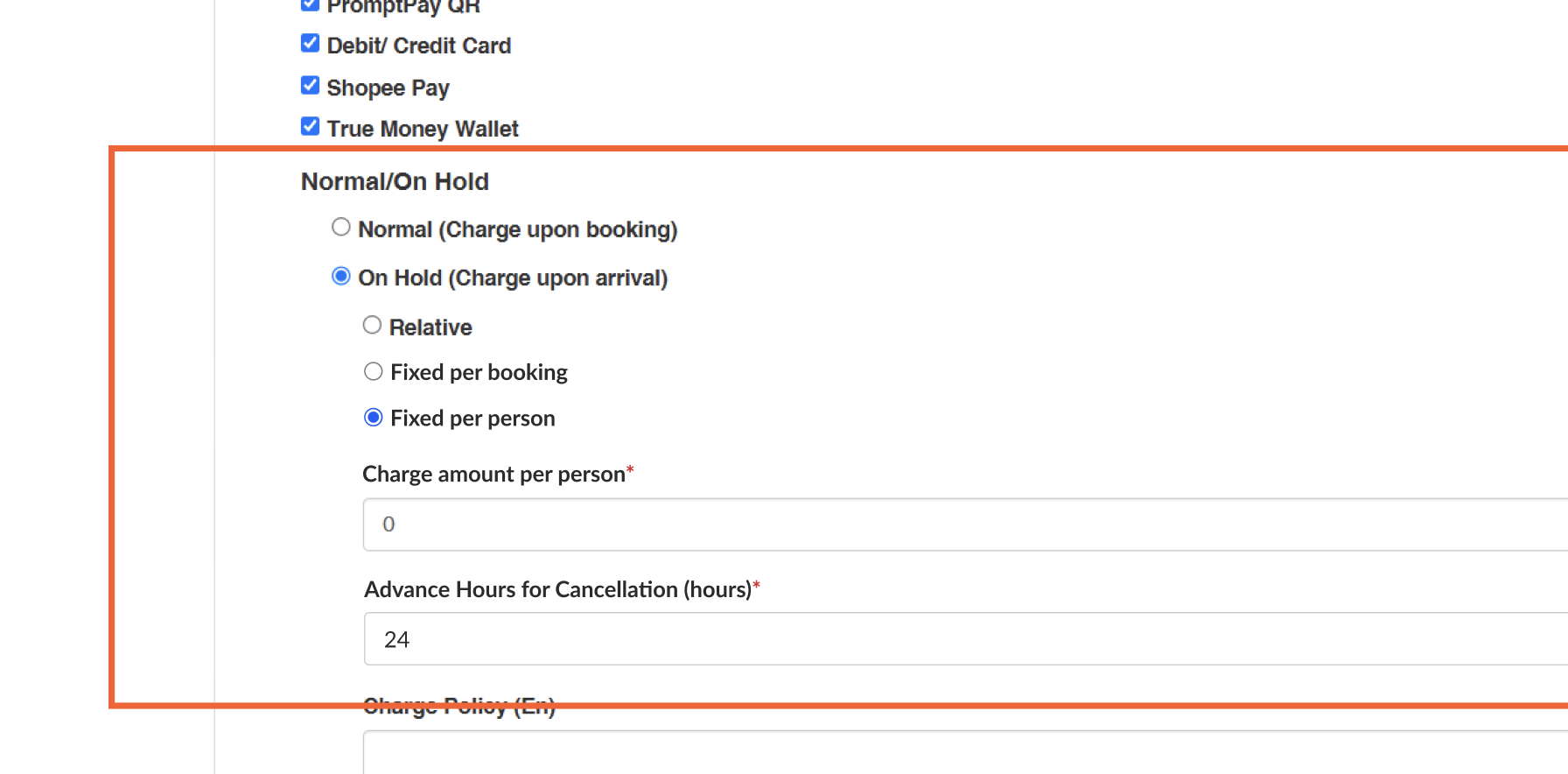Uncheck the Debit/ Credit Card checkbox

(310, 44)
